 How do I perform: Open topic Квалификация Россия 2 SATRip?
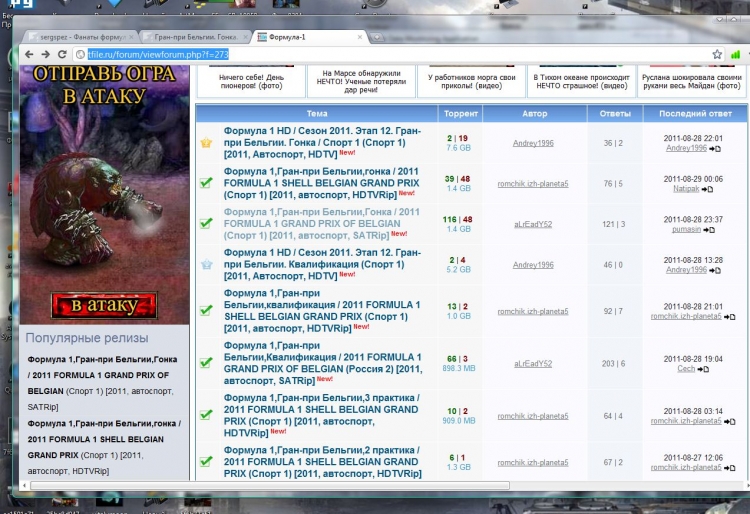(323, 363)
